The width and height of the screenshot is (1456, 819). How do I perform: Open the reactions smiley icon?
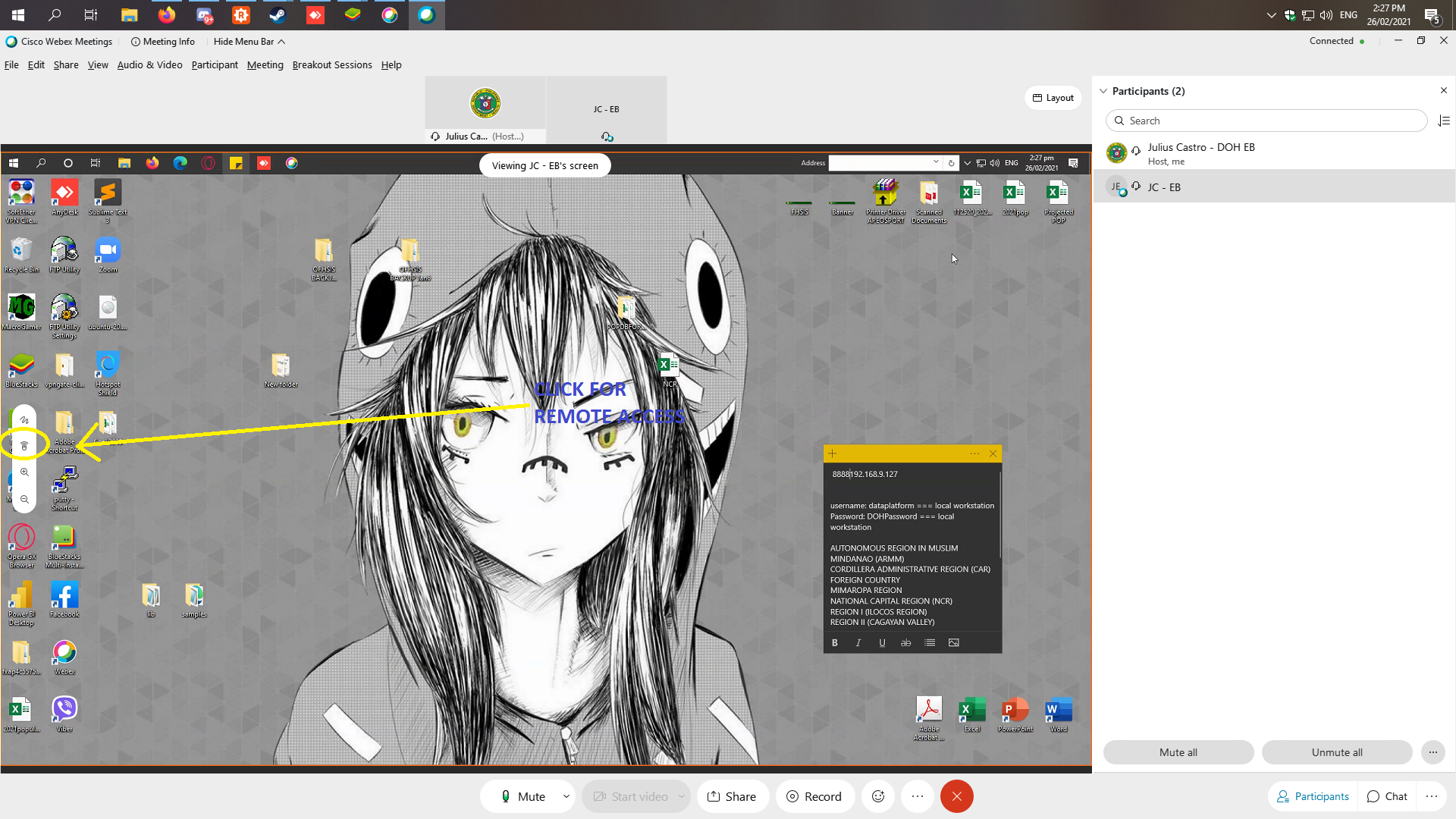pyautogui.click(x=878, y=796)
